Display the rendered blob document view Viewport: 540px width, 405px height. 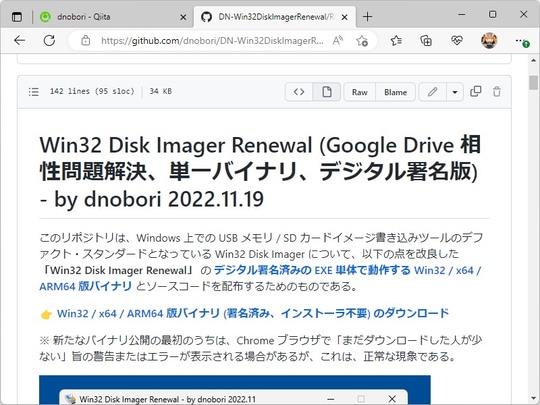click(327, 92)
